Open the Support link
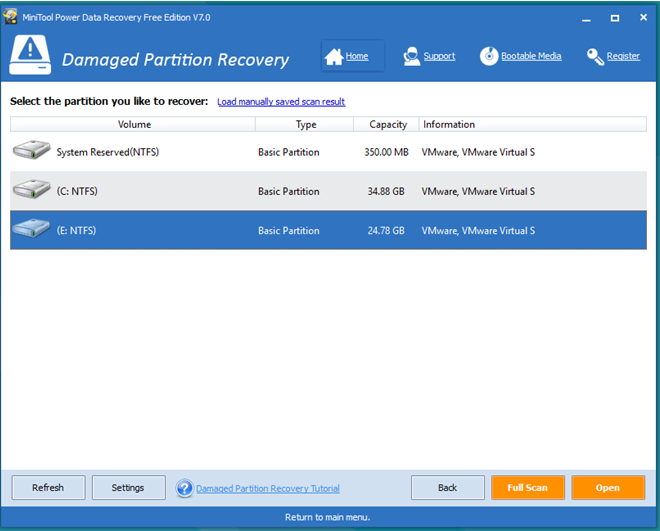Image resolution: width=660 pixels, height=531 pixels. click(439, 56)
